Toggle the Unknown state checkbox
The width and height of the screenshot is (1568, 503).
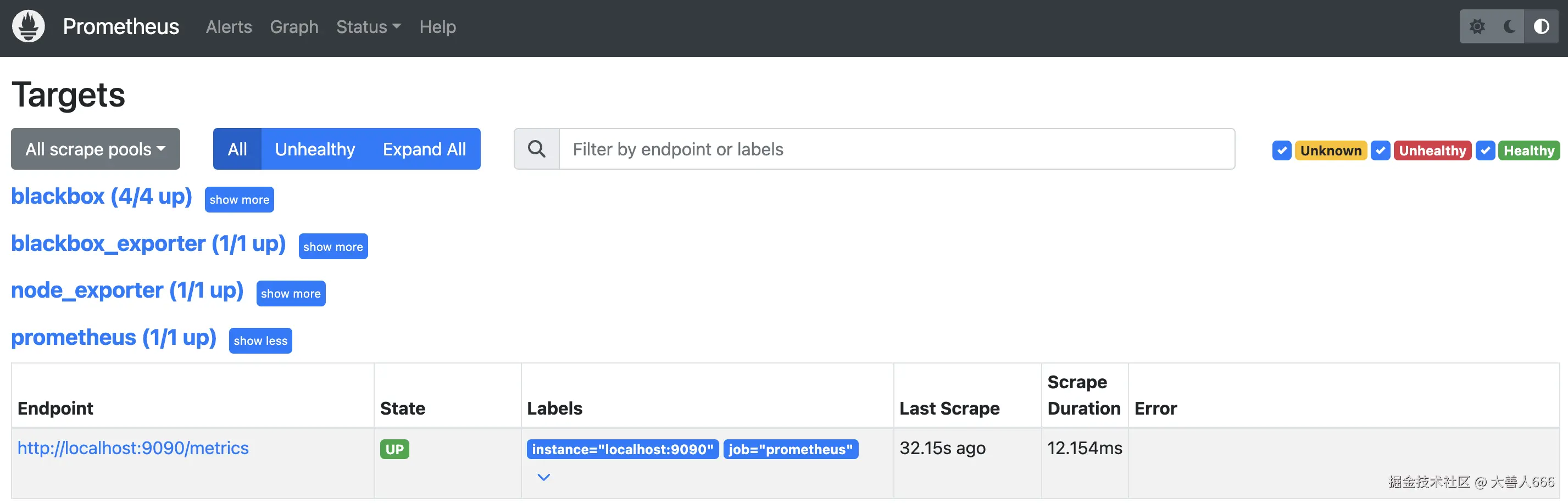(1281, 150)
